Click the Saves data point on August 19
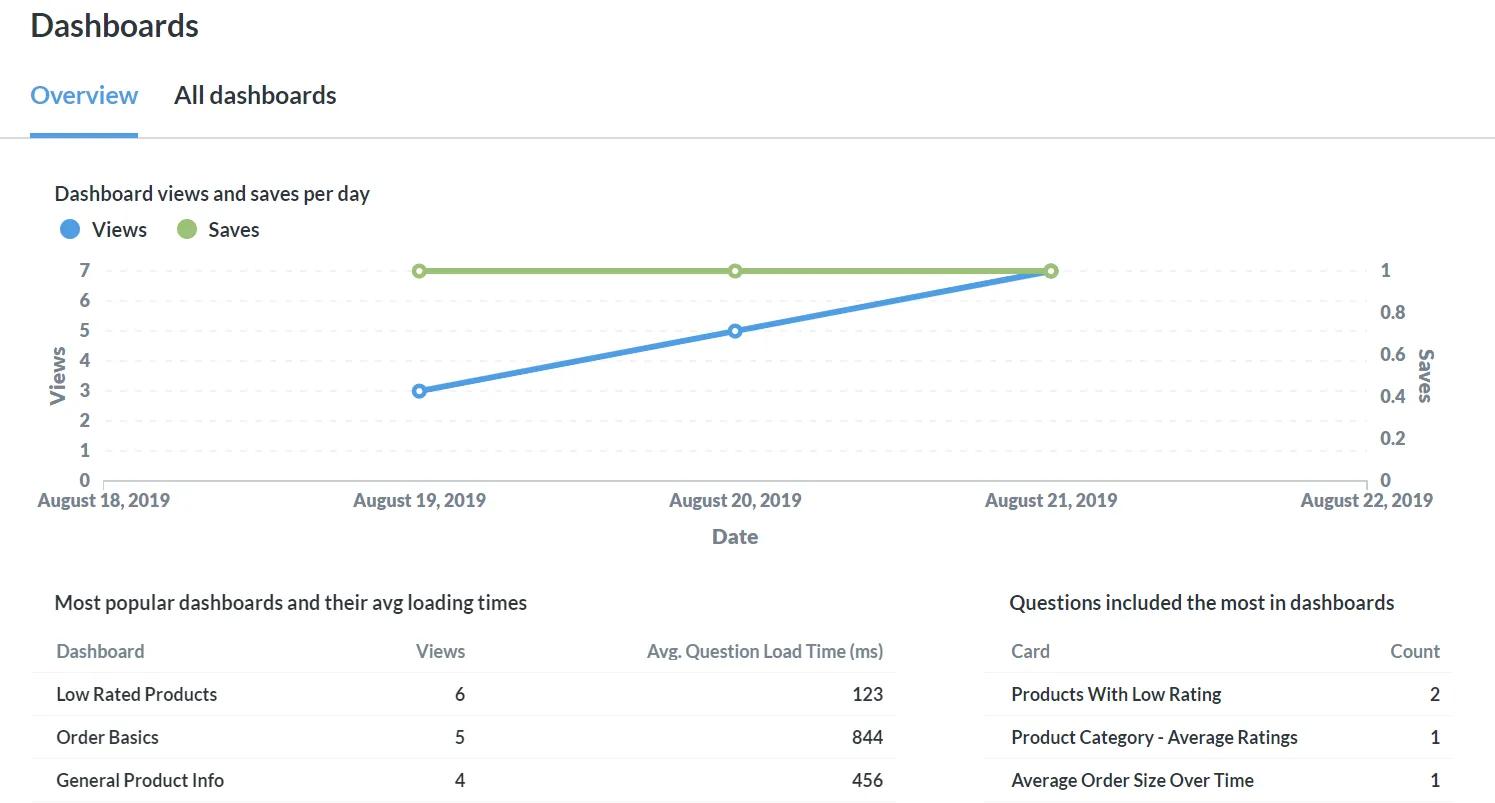 click(419, 271)
